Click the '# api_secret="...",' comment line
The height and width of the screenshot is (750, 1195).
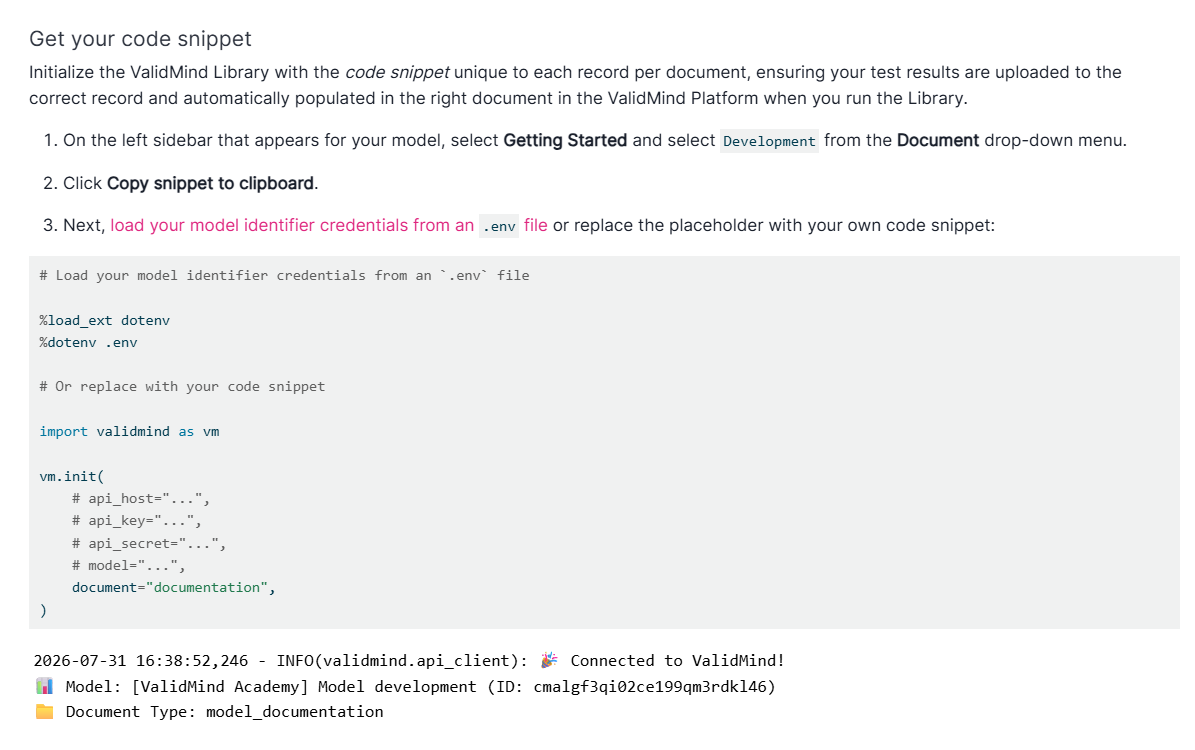pos(149,543)
